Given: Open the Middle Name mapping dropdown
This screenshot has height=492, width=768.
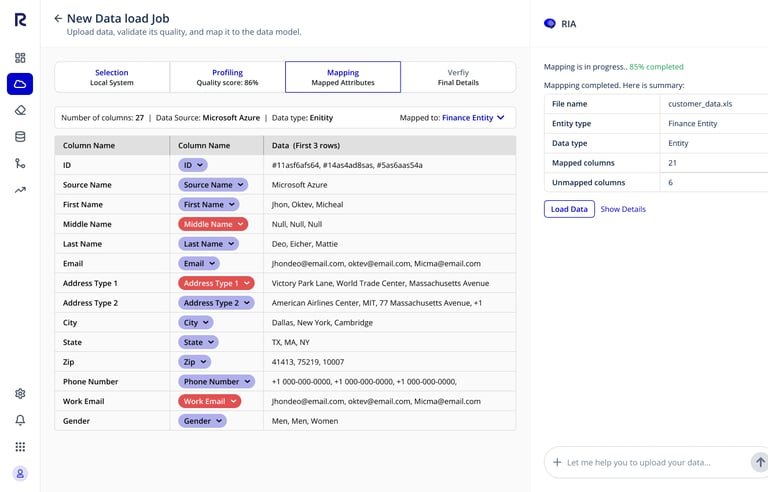Looking at the screenshot, I should click(213, 224).
